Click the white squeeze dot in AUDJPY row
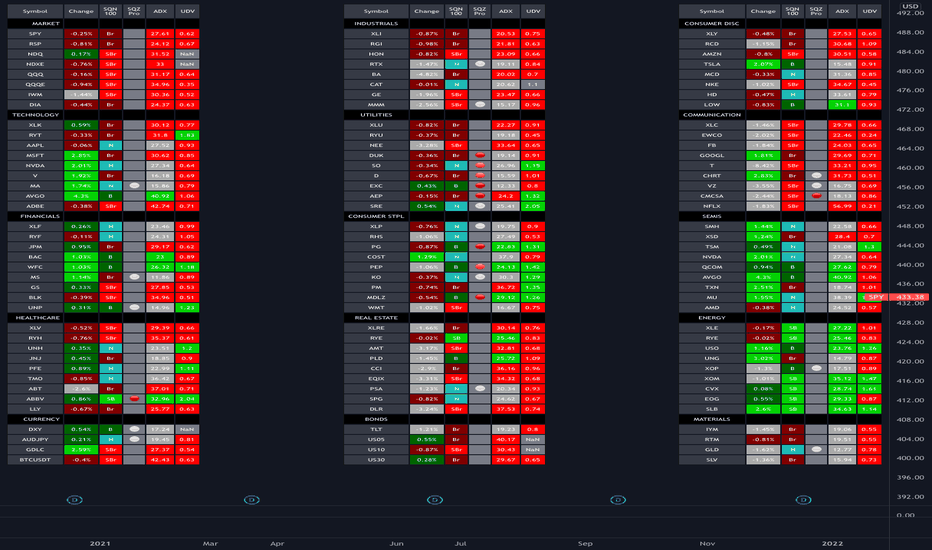Screen dimensions: 932x550 pyautogui.click(x=134, y=439)
